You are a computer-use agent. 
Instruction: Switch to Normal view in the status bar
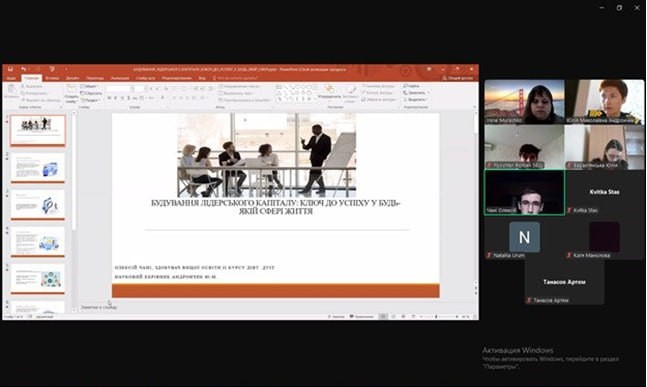pos(383,316)
